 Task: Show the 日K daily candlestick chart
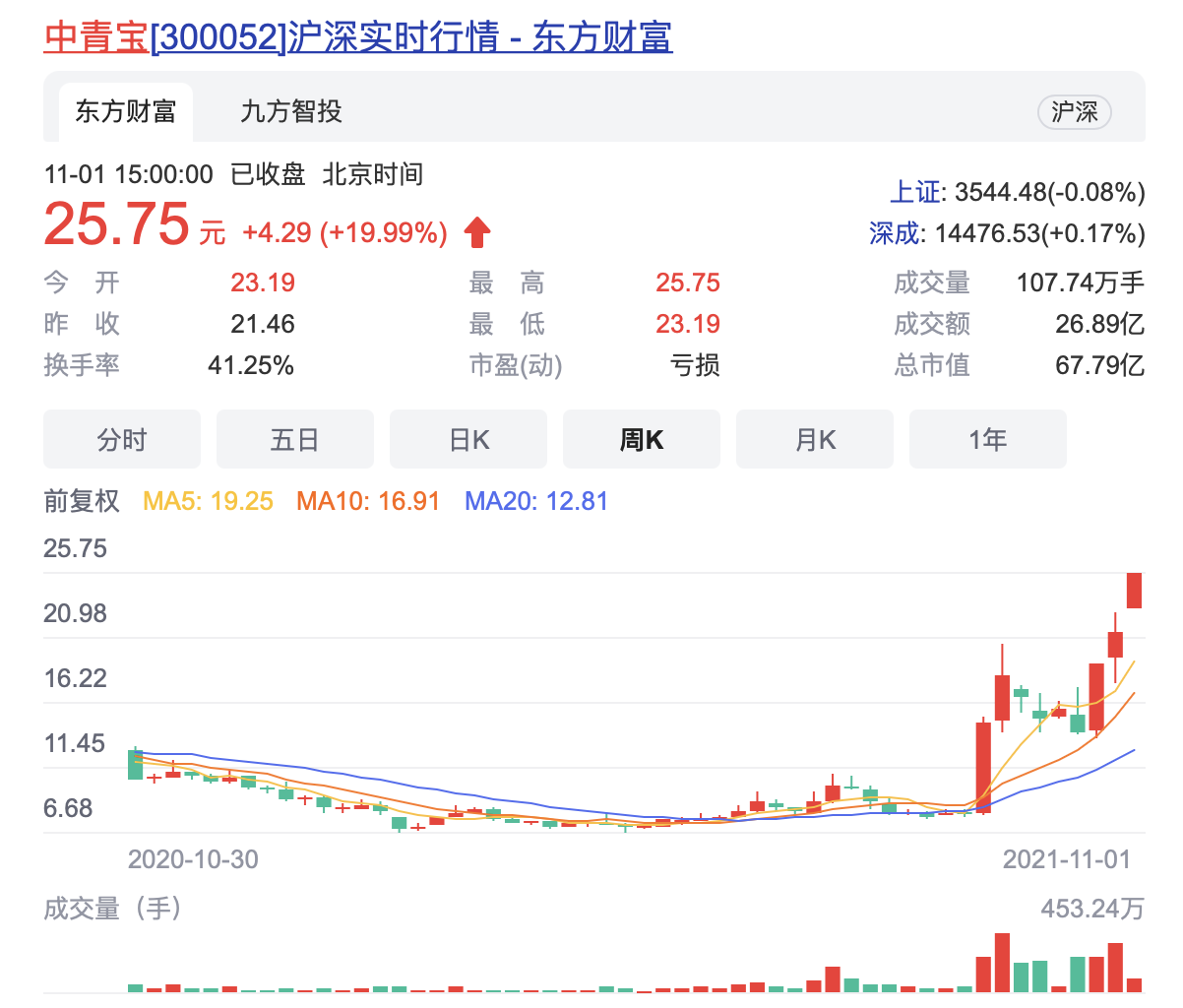[468, 439]
